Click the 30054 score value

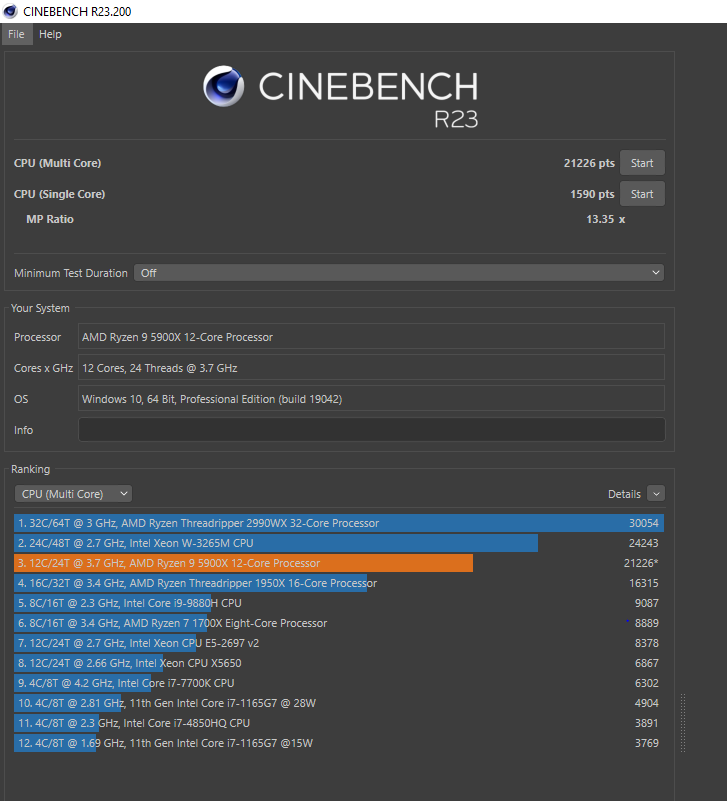tap(644, 523)
